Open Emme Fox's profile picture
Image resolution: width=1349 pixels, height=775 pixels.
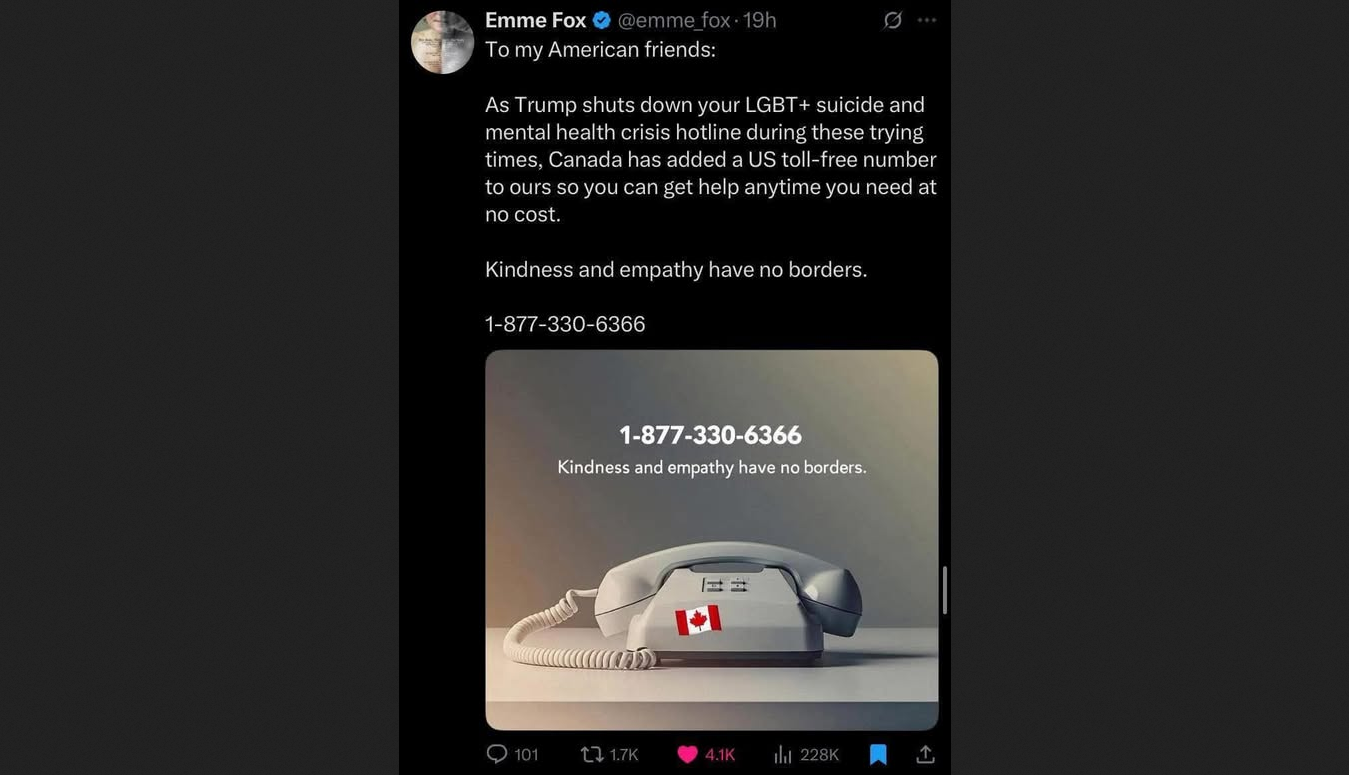(x=442, y=42)
